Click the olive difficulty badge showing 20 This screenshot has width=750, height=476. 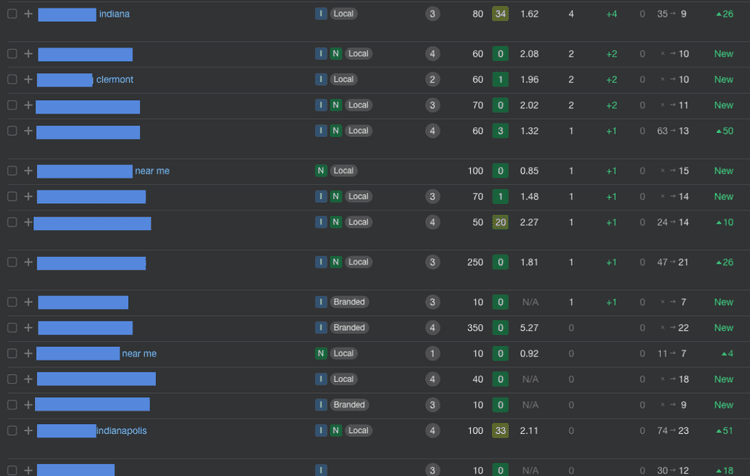click(x=500, y=222)
